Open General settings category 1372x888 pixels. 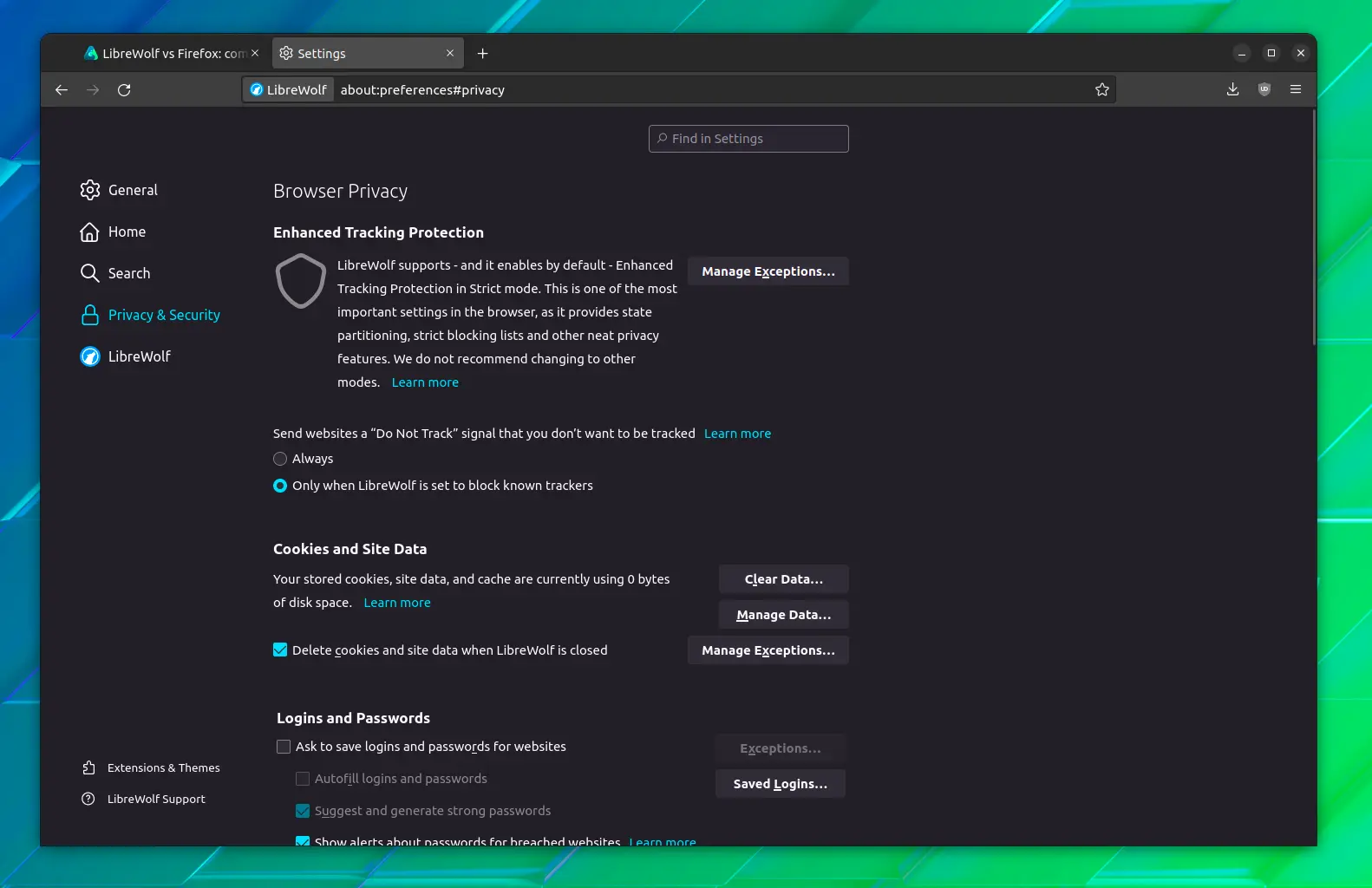tap(119, 190)
